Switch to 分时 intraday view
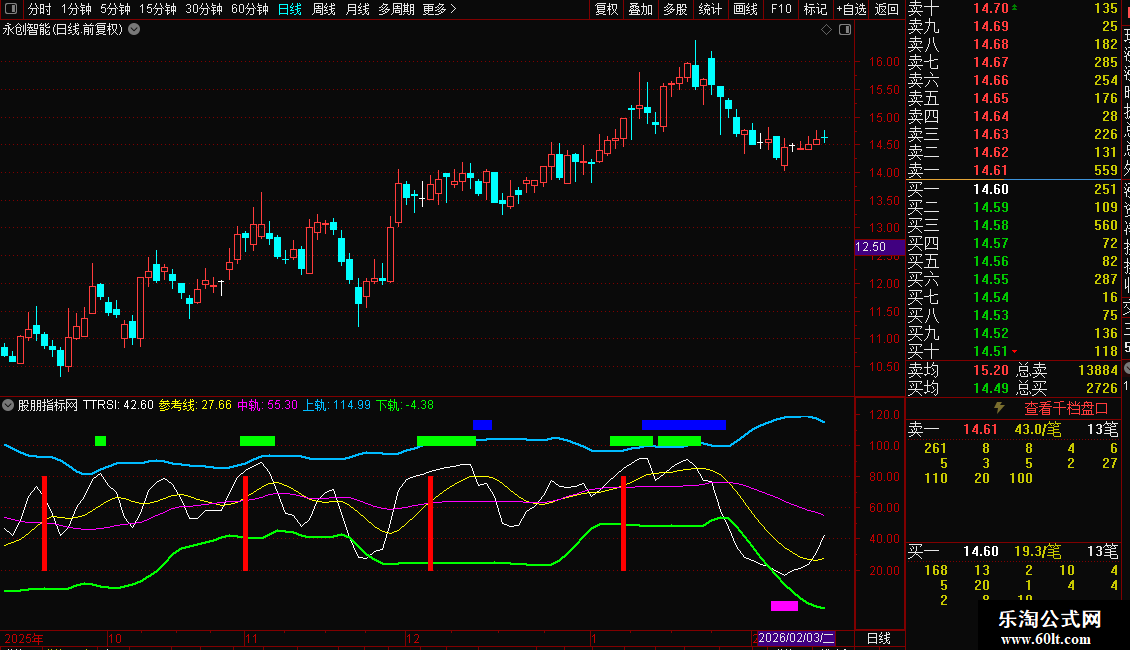This screenshot has height=650, width=1130. click(39, 9)
